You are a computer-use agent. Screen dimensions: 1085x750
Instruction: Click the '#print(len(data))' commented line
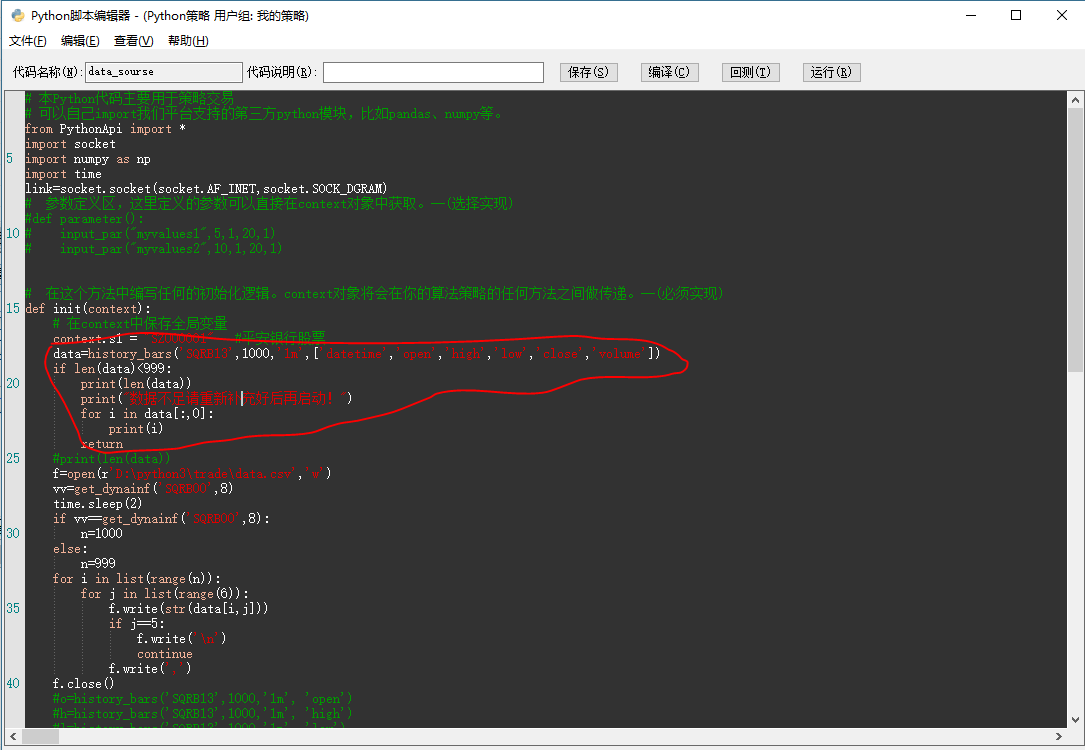tap(111, 459)
